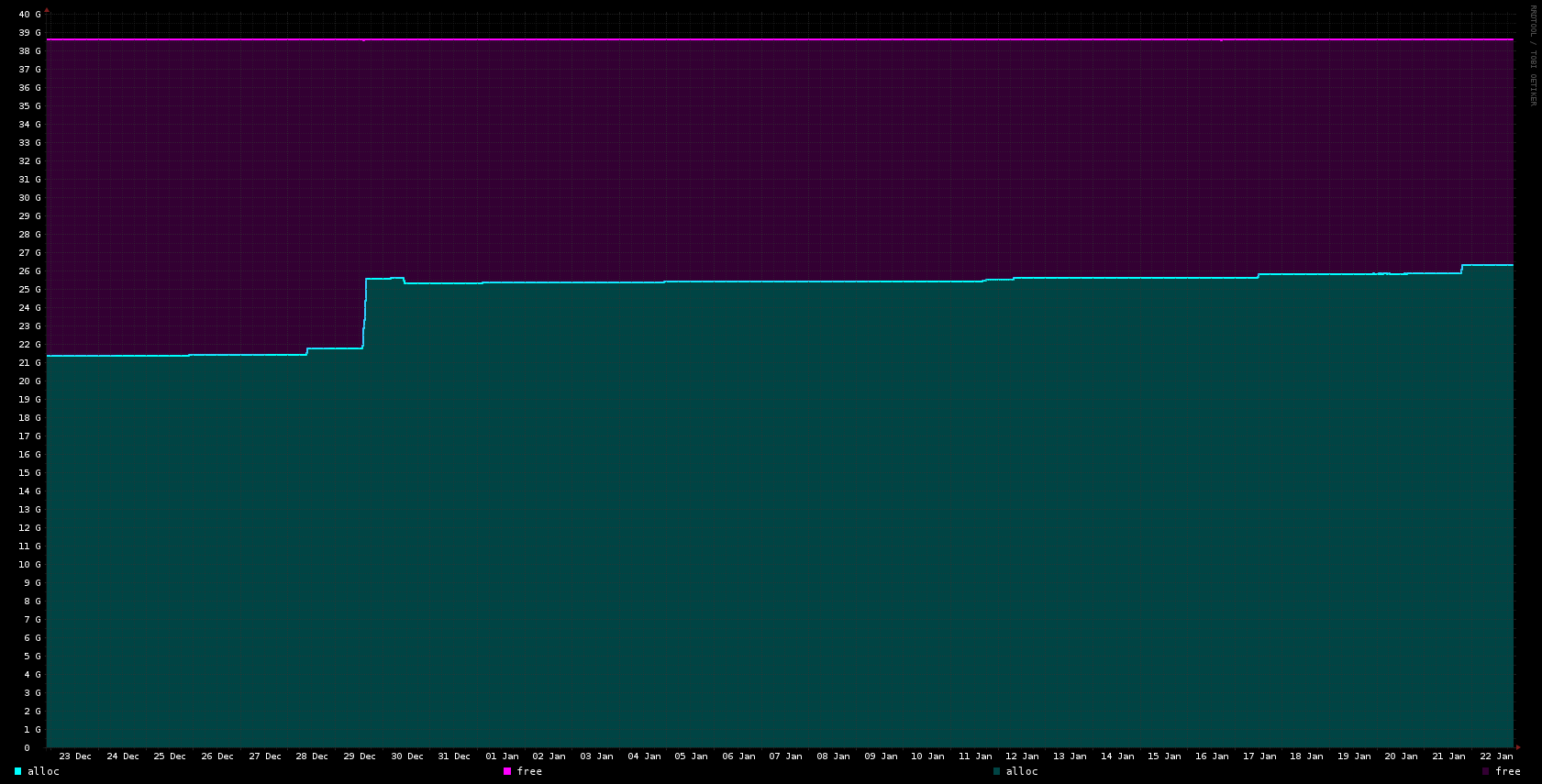Click the red arrow ending the X axis
The height and width of the screenshot is (784, 1542).
click(x=1518, y=747)
